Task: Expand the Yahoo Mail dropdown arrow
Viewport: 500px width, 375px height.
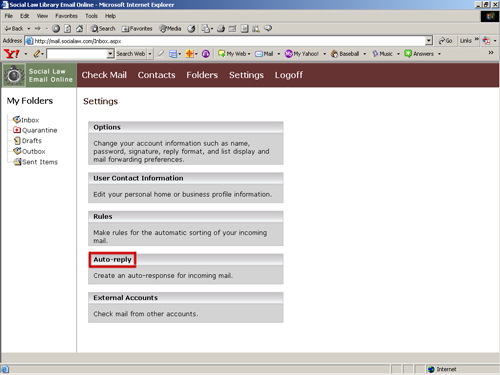Action: pyautogui.click(x=278, y=54)
